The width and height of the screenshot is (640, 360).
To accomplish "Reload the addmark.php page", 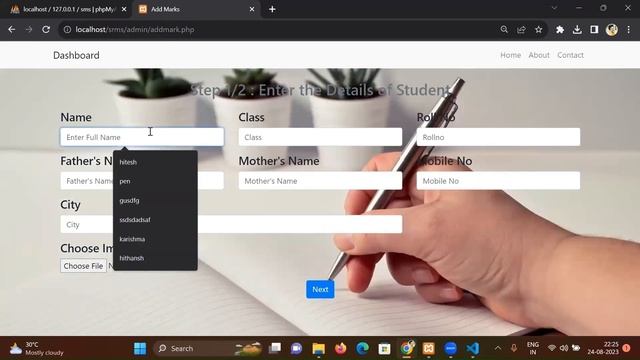I will [x=46, y=29].
